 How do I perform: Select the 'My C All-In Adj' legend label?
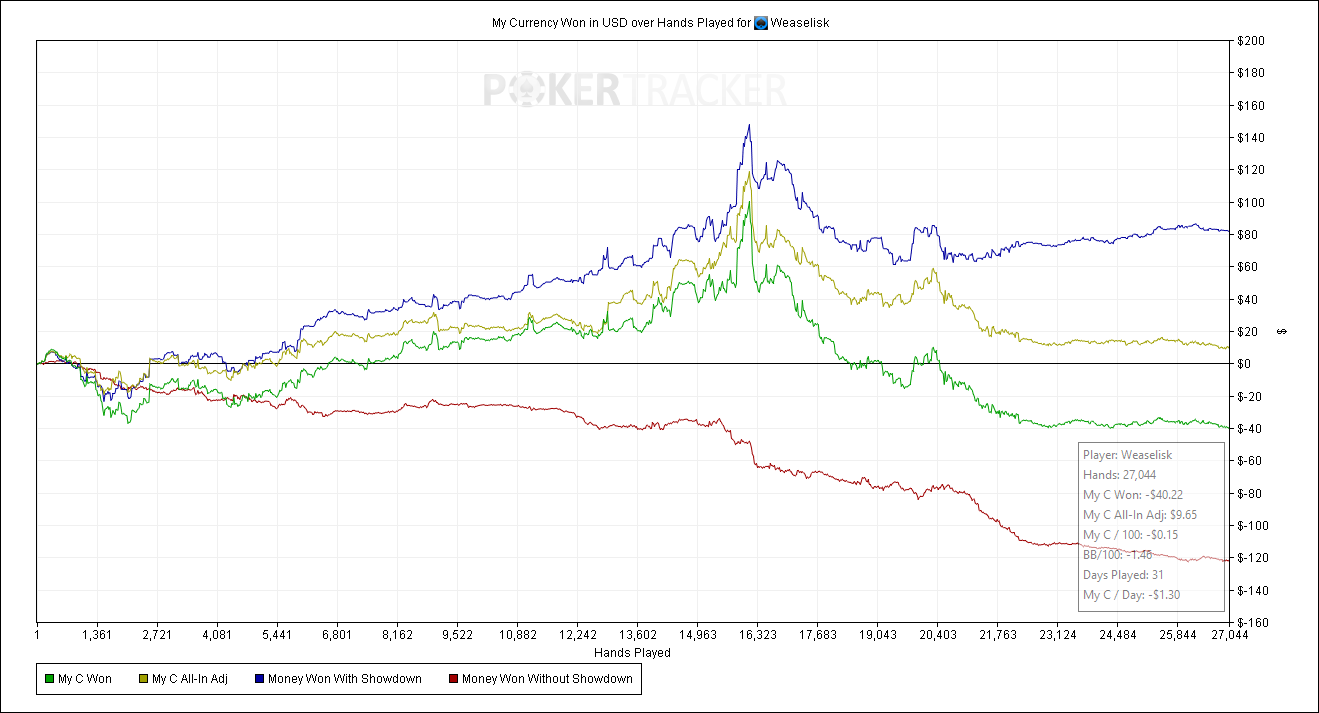[x=190, y=679]
